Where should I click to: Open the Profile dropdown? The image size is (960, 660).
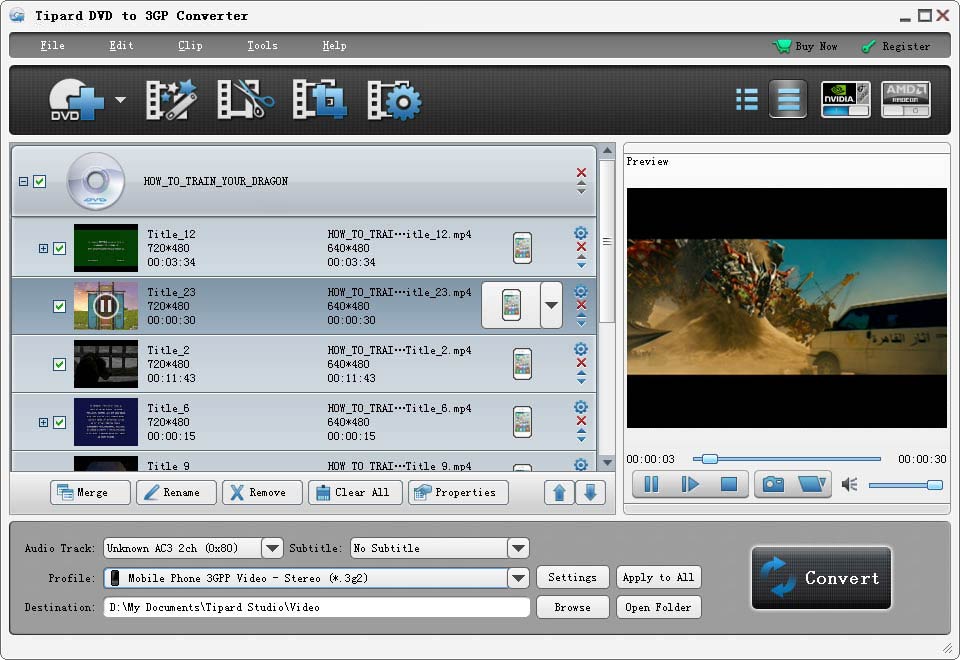(x=519, y=578)
